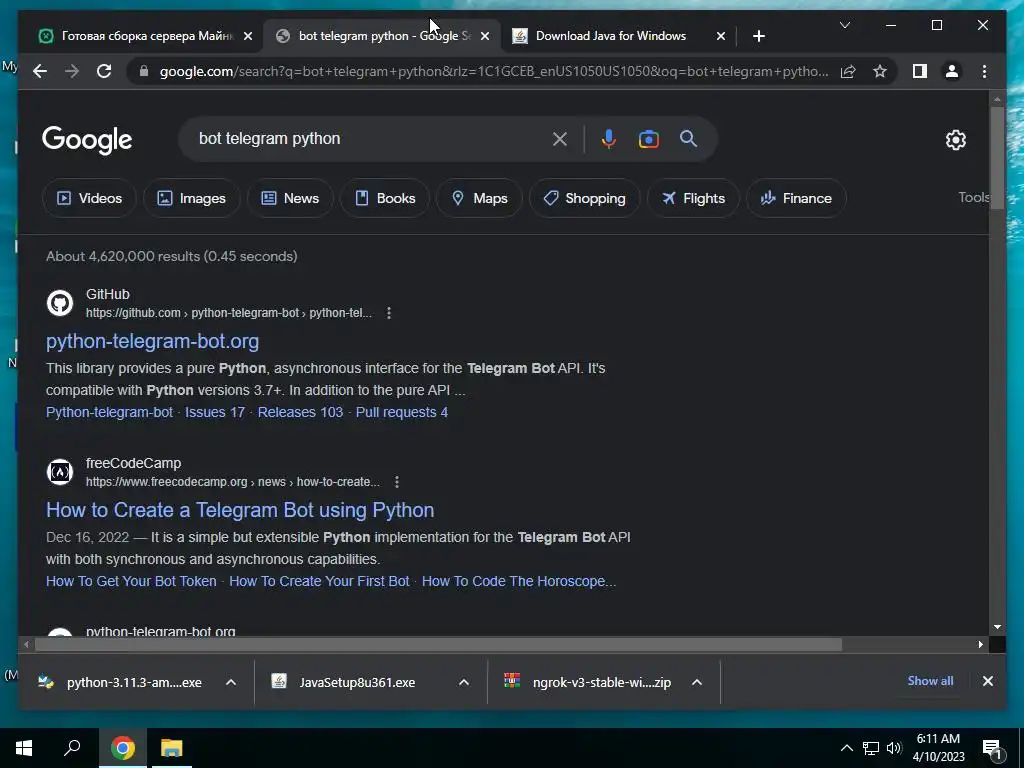Filter results by Flights
The width and height of the screenshot is (1024, 768).
[693, 198]
